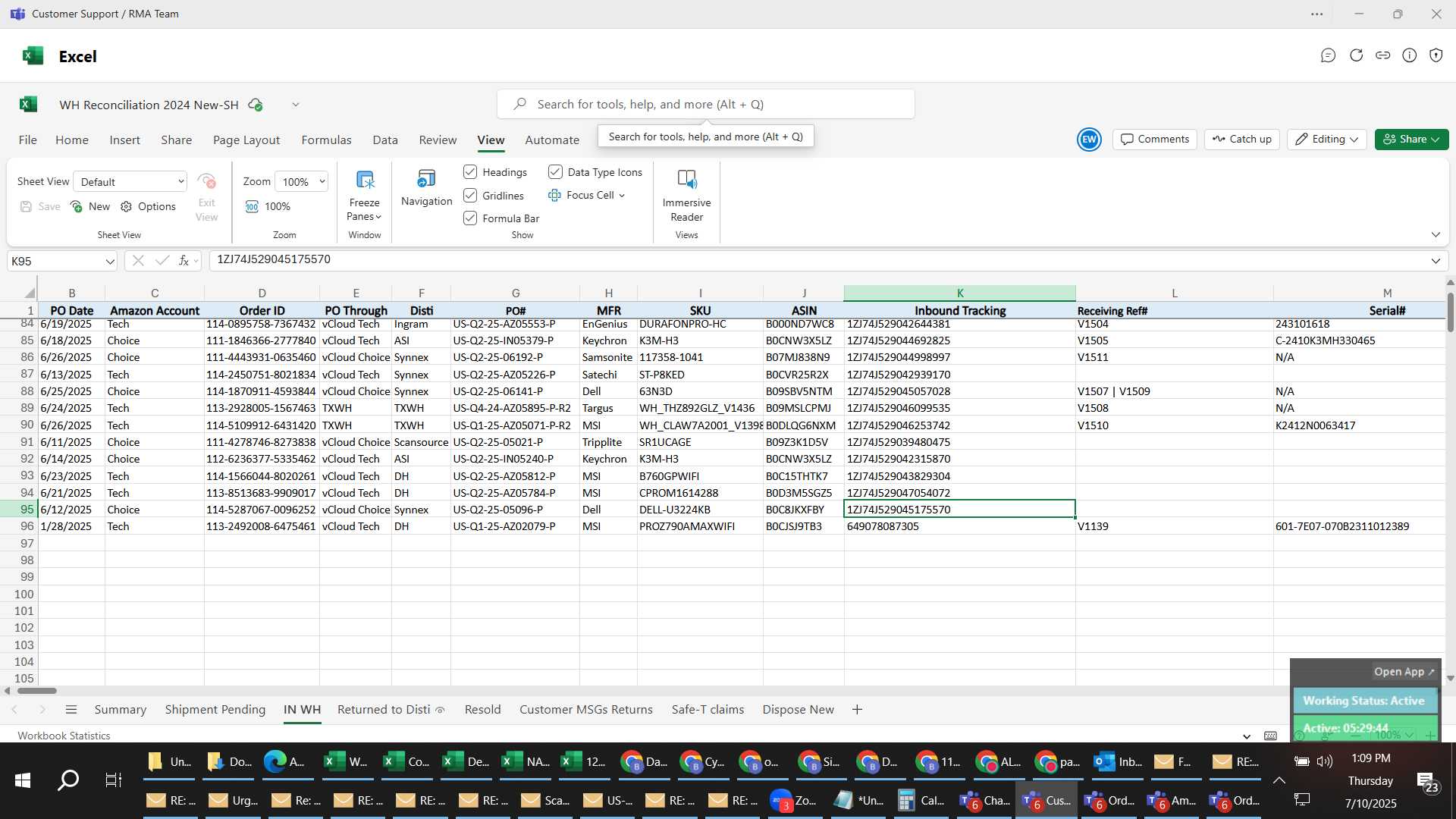The width and height of the screenshot is (1456, 819).
Task: Toggle the Formula Bar checkbox
Action: click(x=470, y=218)
